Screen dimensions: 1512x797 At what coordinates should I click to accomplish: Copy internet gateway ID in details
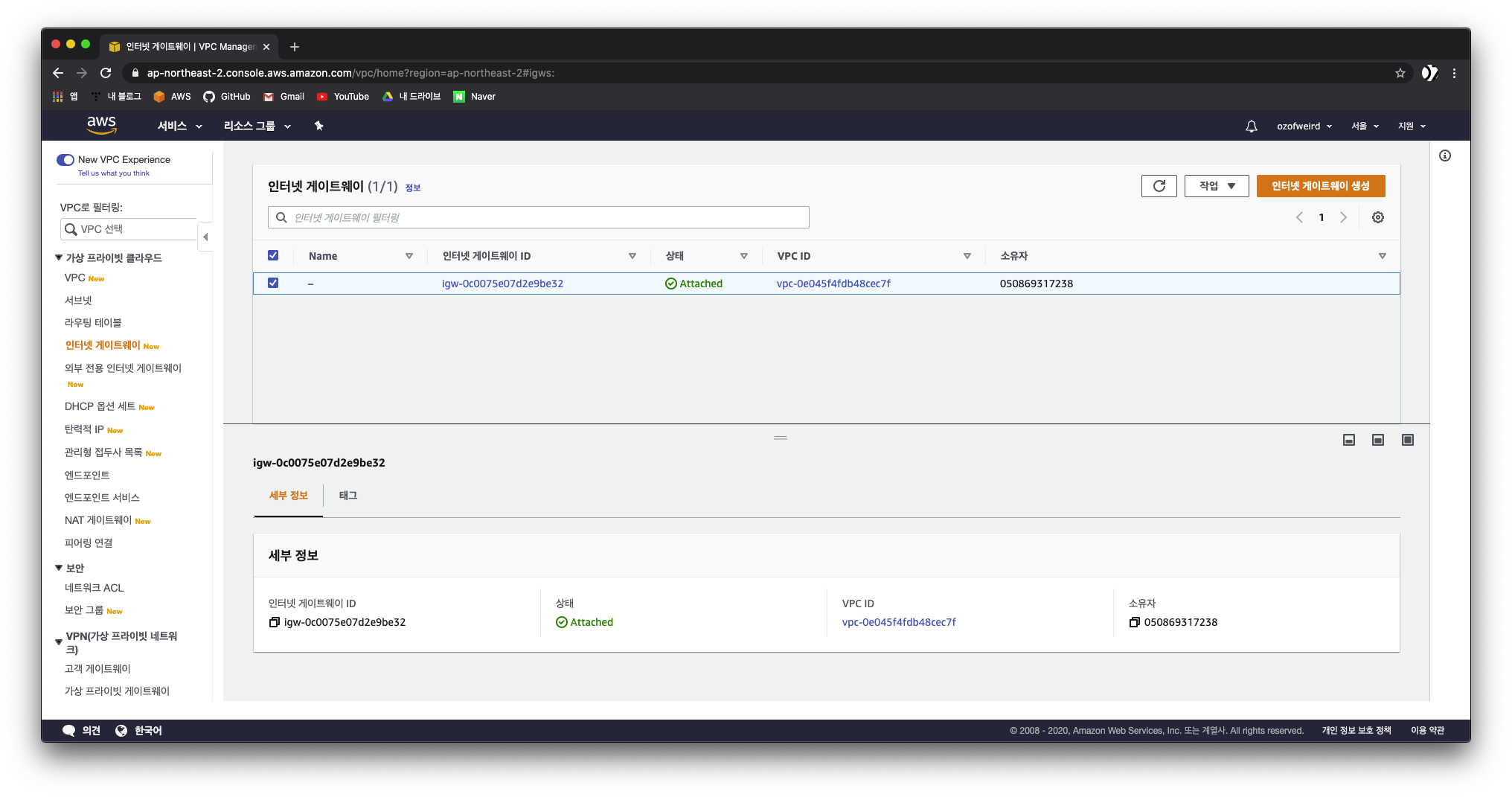click(274, 622)
